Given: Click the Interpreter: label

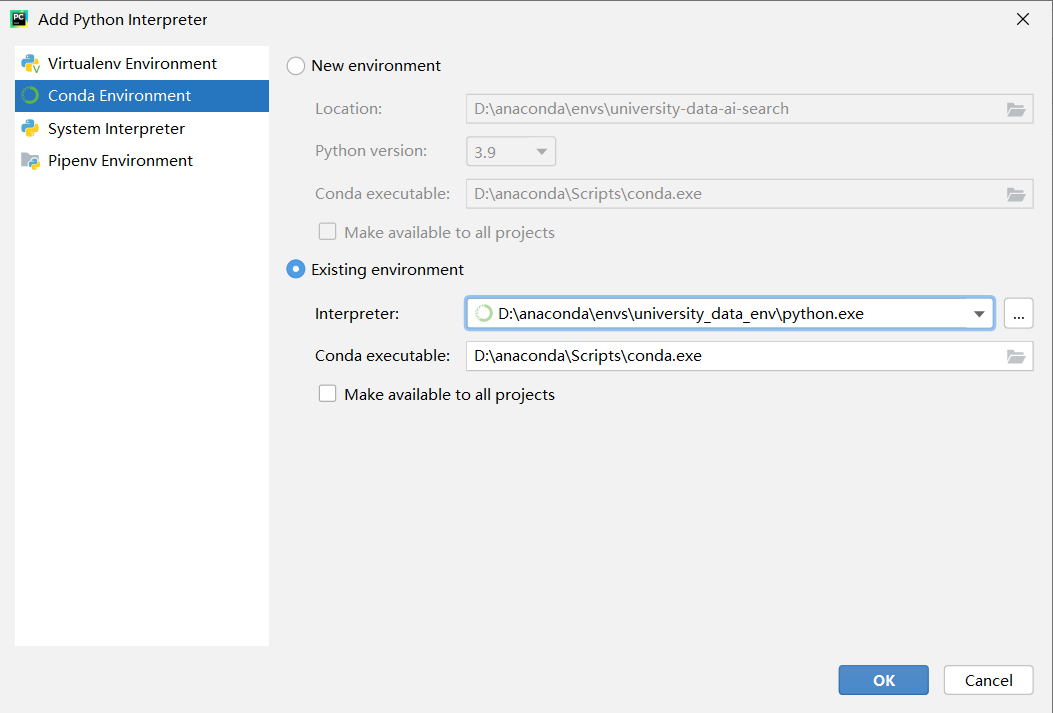Looking at the screenshot, I should [x=357, y=314].
